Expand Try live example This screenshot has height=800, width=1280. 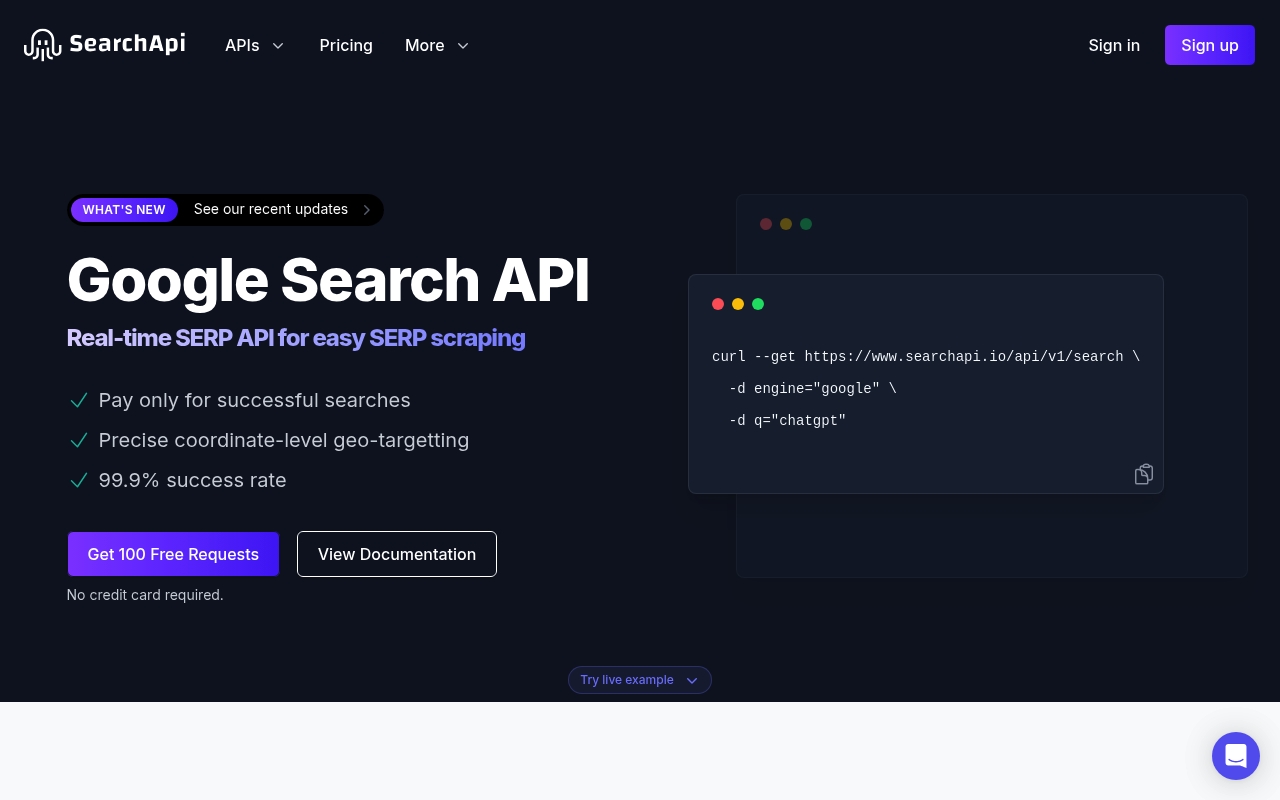(640, 680)
